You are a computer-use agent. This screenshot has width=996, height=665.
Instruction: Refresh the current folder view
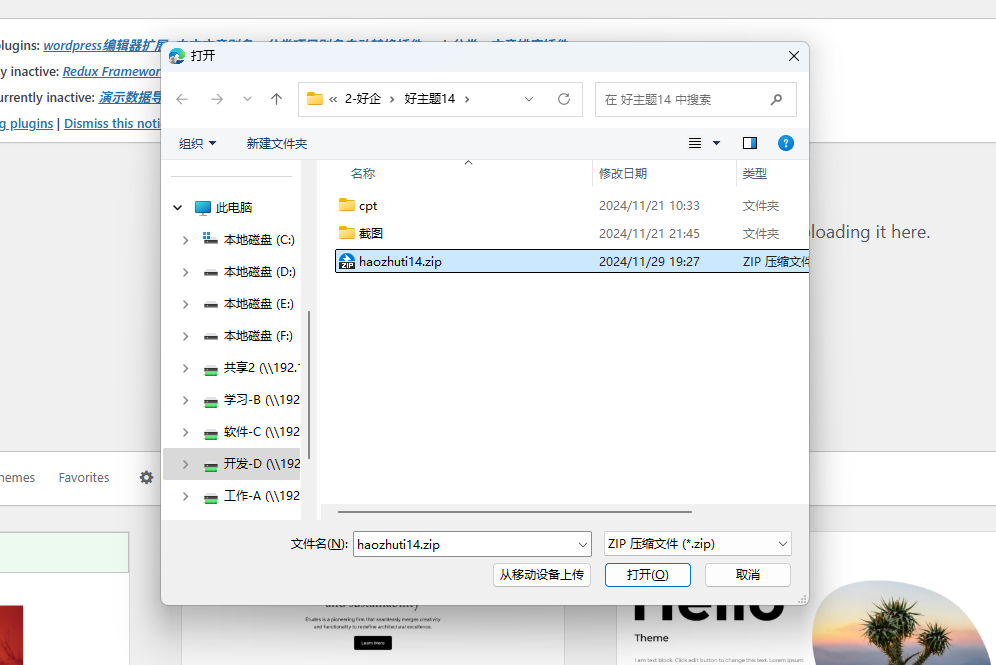pos(564,99)
